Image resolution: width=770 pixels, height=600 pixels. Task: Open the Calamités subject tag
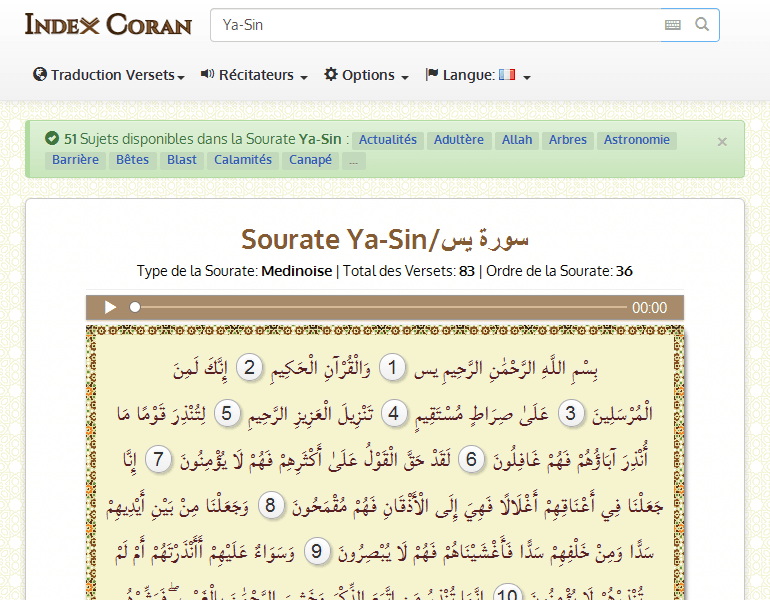[x=243, y=160]
